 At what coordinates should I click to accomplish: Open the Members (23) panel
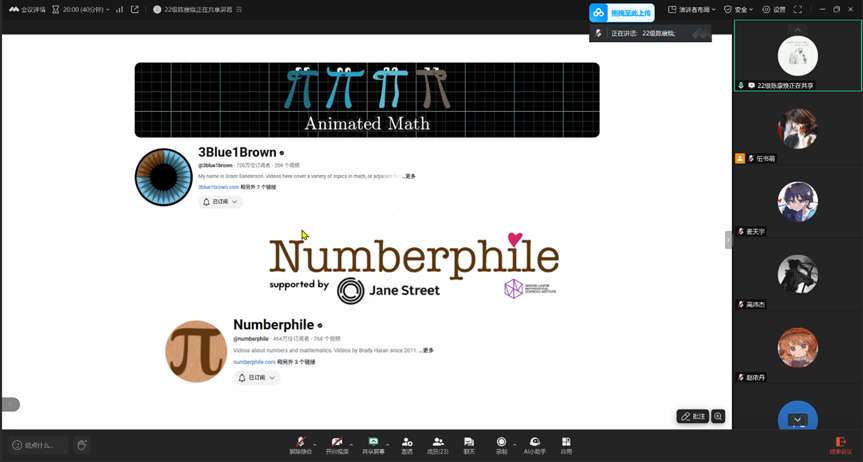[438, 444]
